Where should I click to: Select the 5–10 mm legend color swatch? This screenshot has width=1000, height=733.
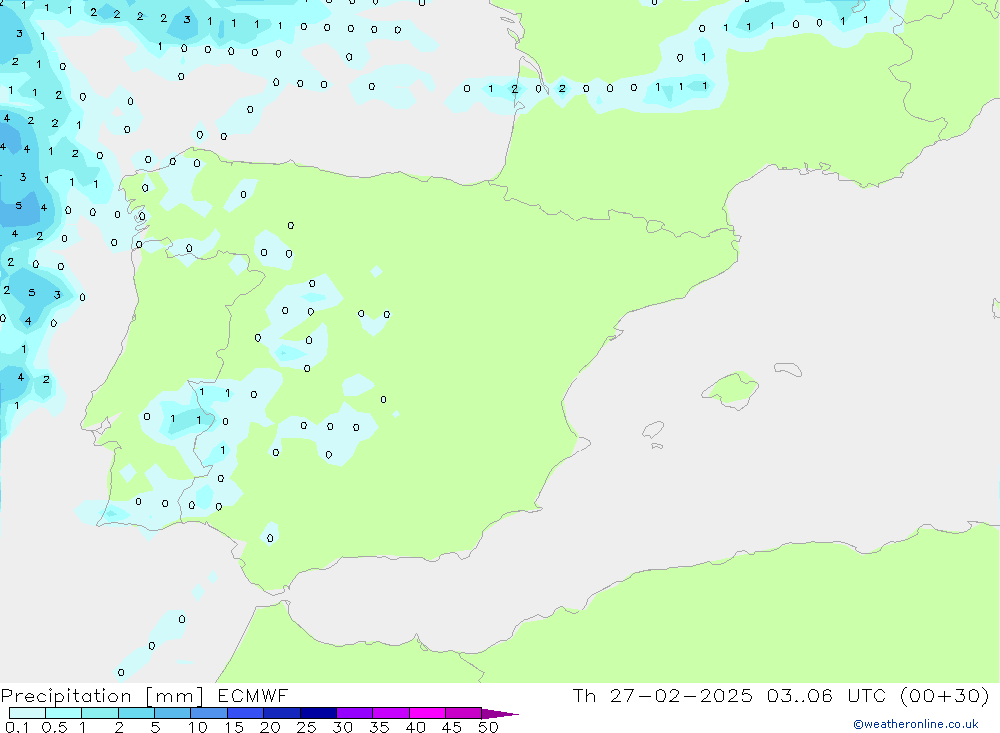point(172,713)
